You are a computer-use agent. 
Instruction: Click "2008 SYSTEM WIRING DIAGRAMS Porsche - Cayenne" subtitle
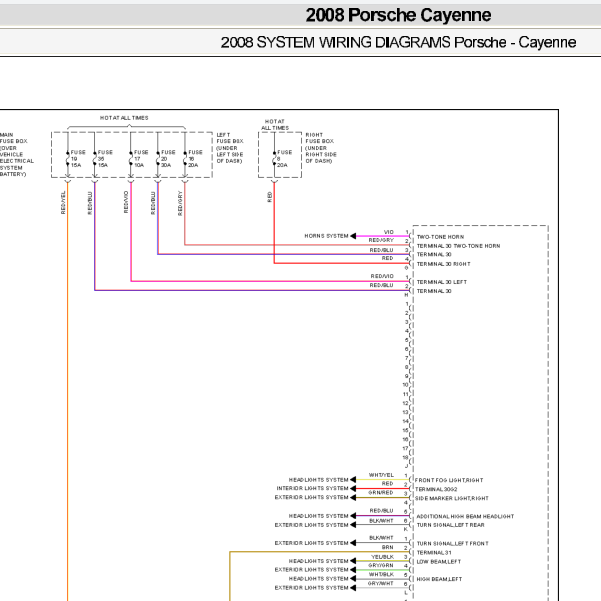click(x=398, y=42)
